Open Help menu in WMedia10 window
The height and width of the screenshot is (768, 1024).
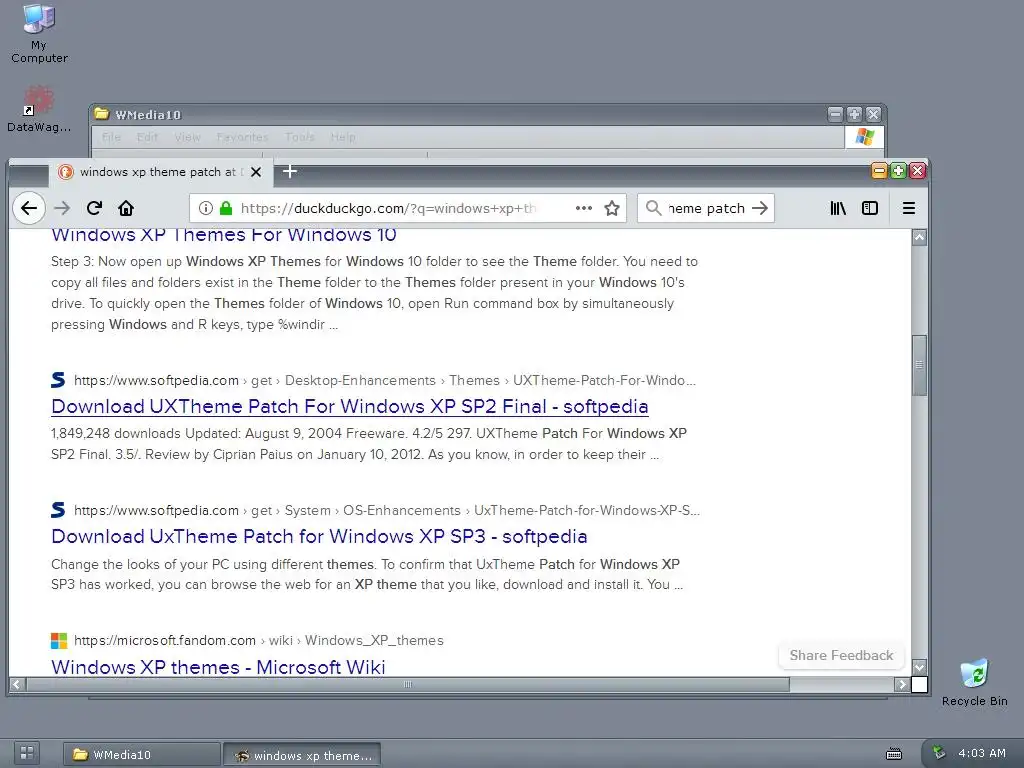[x=343, y=137]
